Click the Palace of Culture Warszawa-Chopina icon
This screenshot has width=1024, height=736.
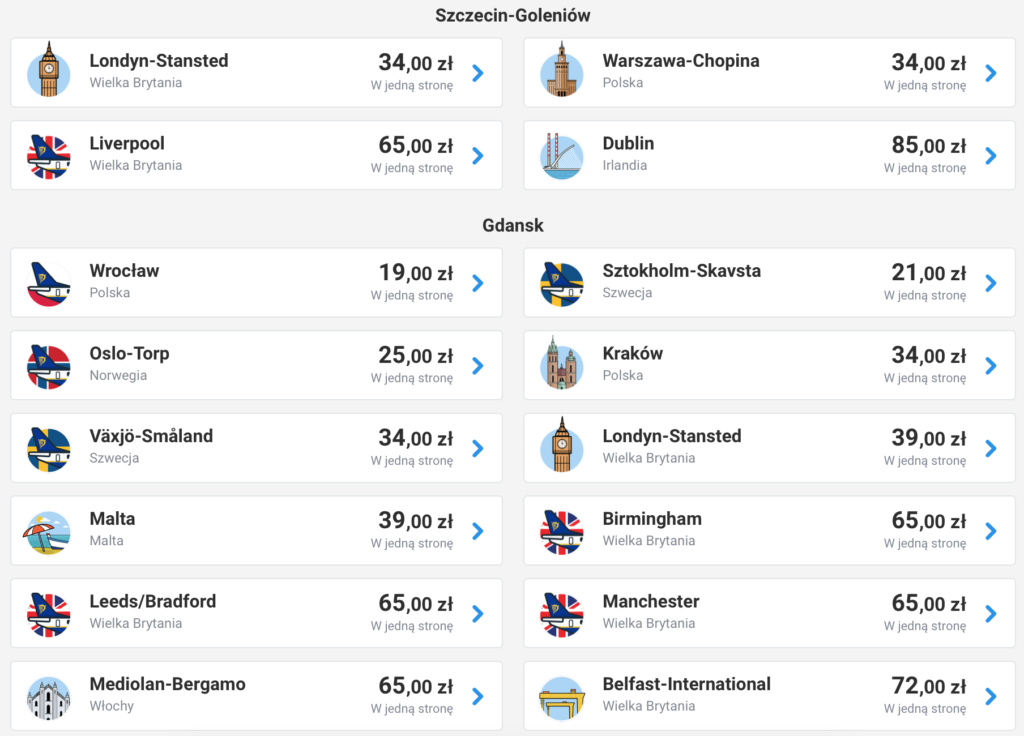tap(561, 72)
